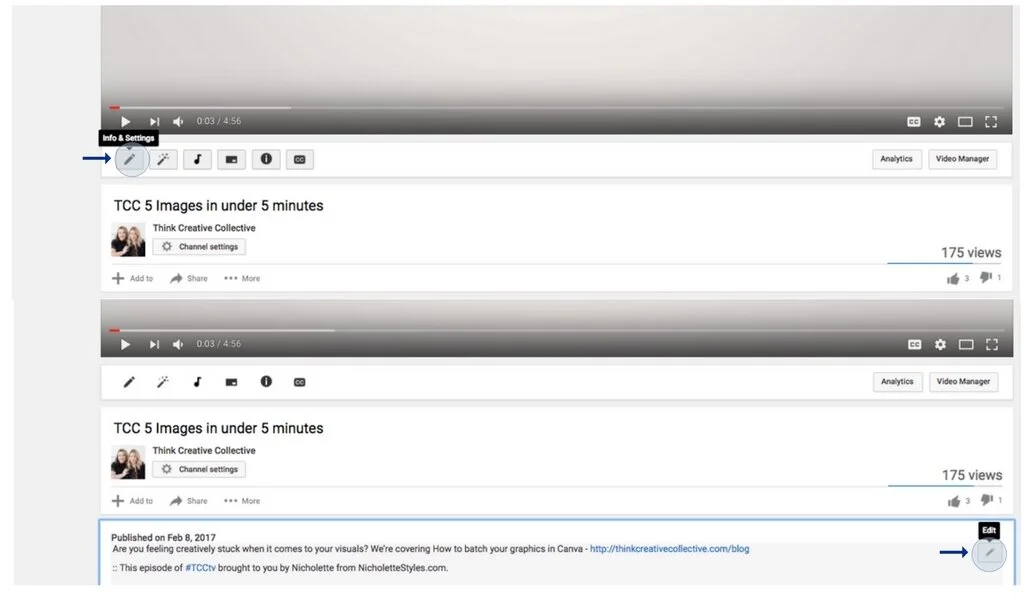The width and height of the screenshot is (1024, 598).
Task: Open Subtitles CC icon in upper toolbar
Action: pyautogui.click(x=300, y=159)
